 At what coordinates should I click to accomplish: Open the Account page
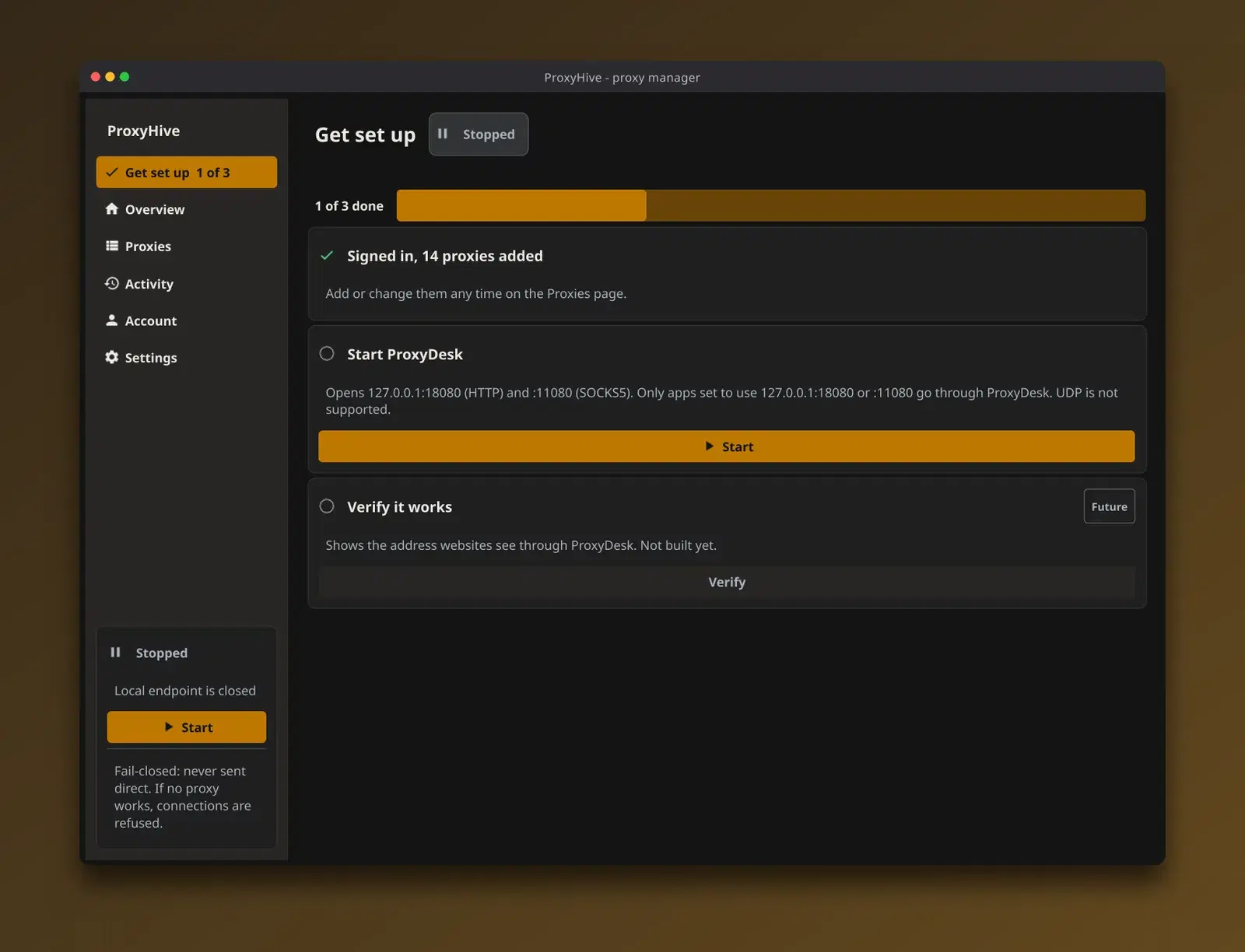(186, 320)
